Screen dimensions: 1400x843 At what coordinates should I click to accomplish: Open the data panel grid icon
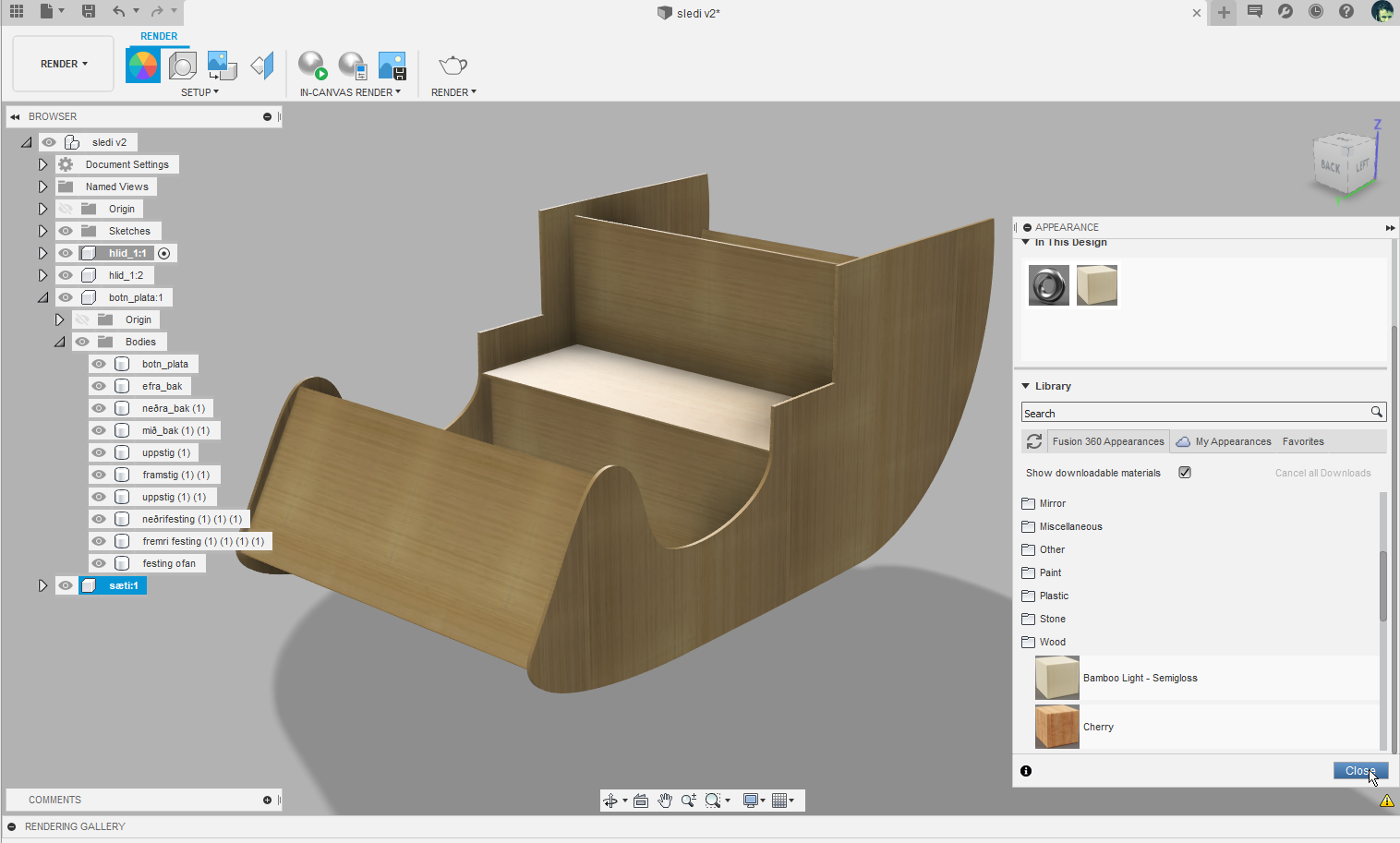click(16, 11)
